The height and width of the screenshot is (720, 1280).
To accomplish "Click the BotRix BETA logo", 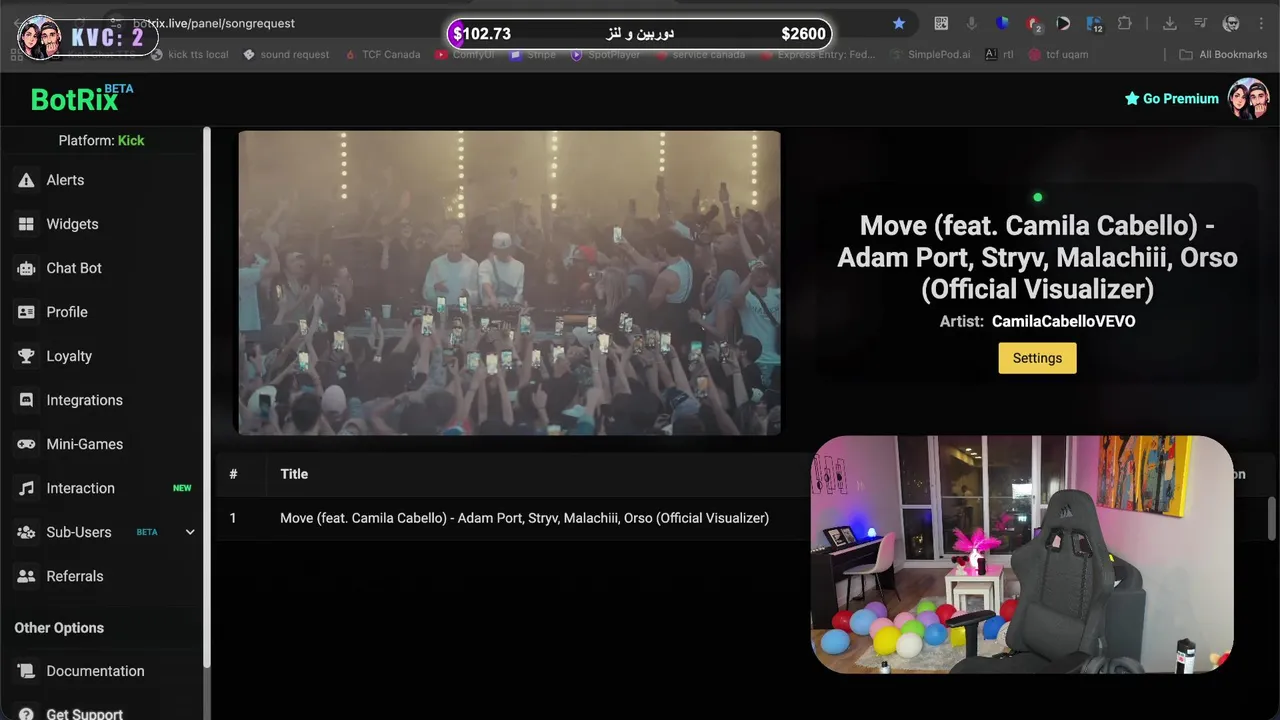I will point(81,98).
